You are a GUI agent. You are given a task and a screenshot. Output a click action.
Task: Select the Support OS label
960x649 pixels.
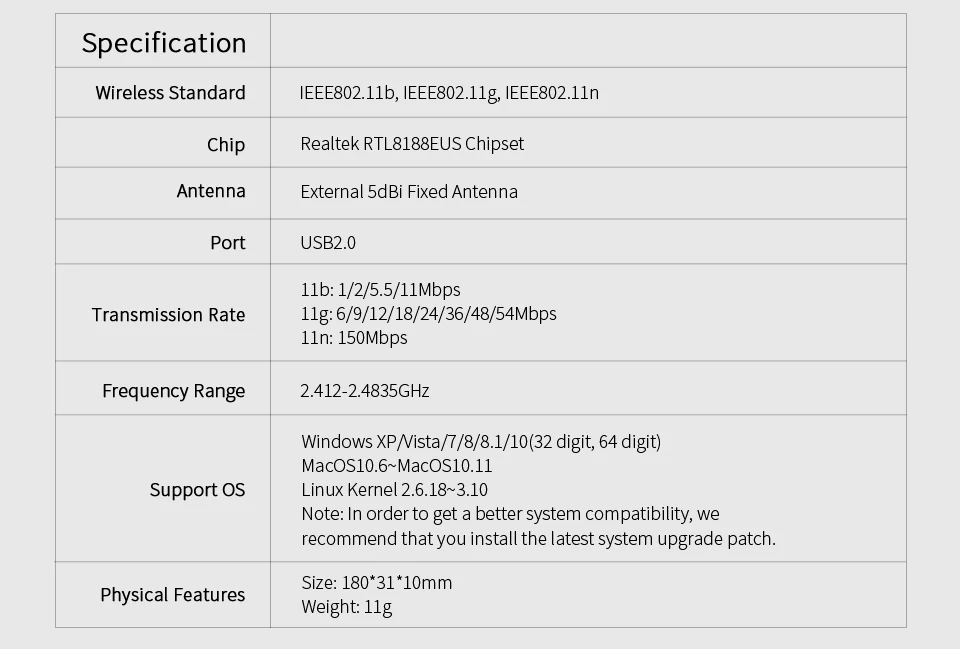click(197, 490)
